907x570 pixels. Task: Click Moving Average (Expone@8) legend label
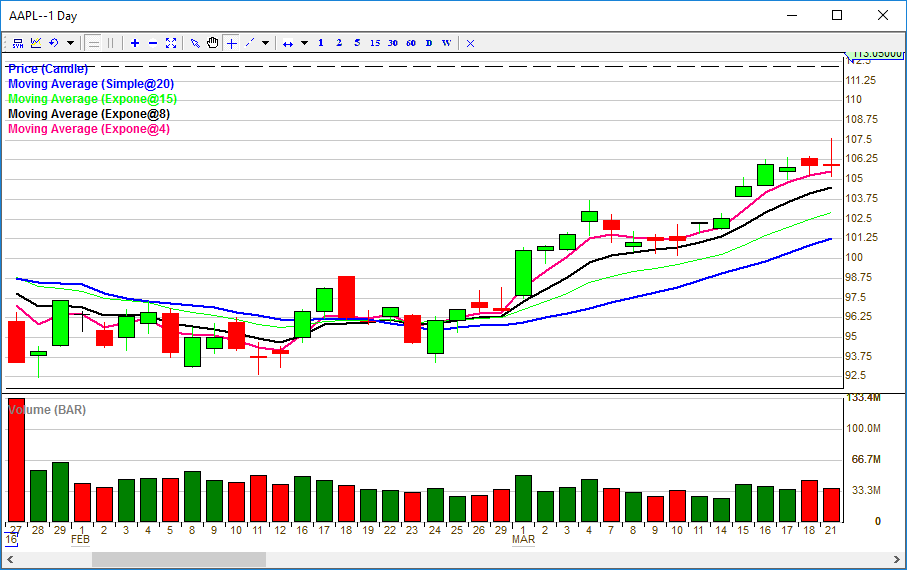[x=89, y=114]
